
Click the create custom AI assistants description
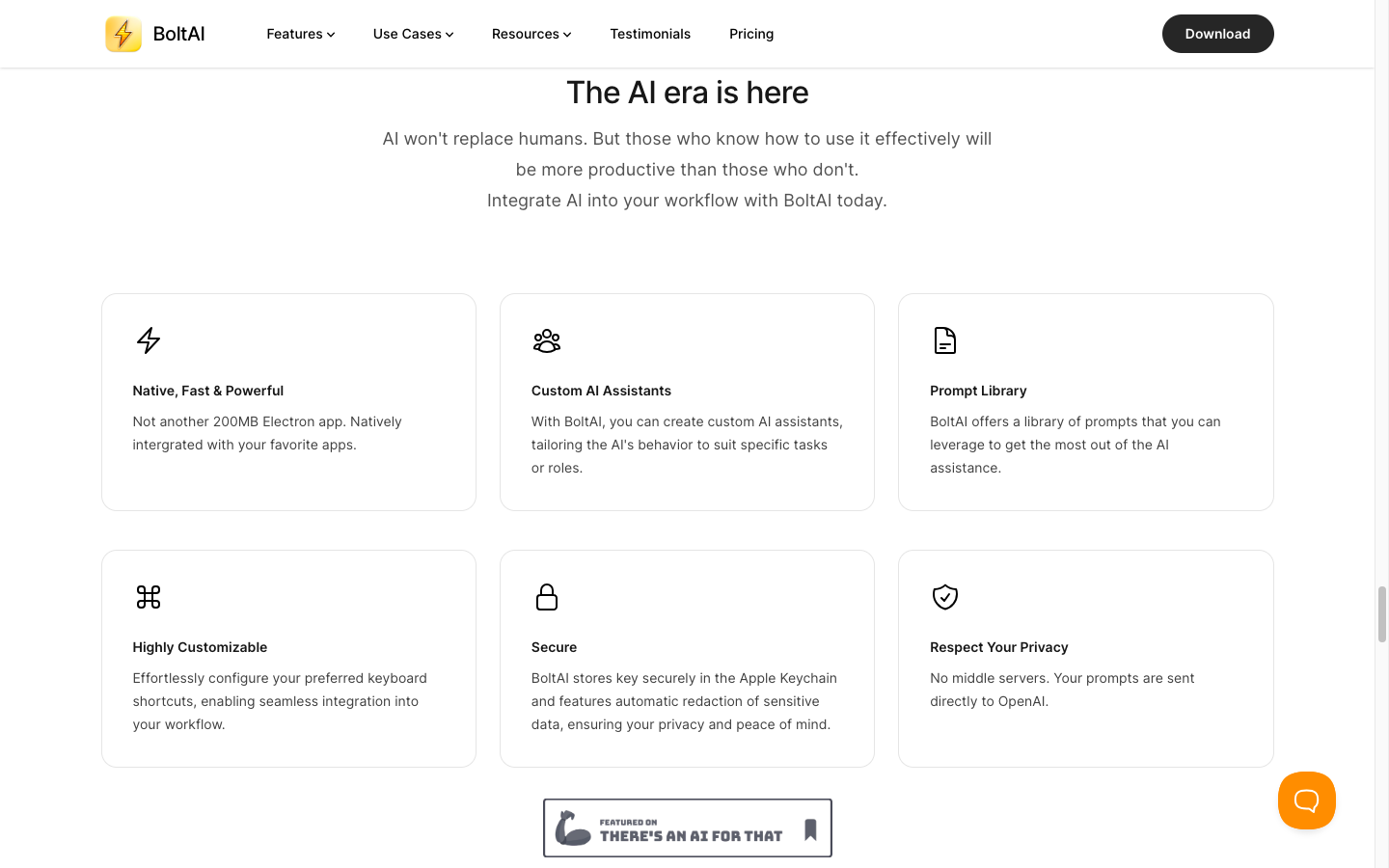pyautogui.click(x=687, y=445)
